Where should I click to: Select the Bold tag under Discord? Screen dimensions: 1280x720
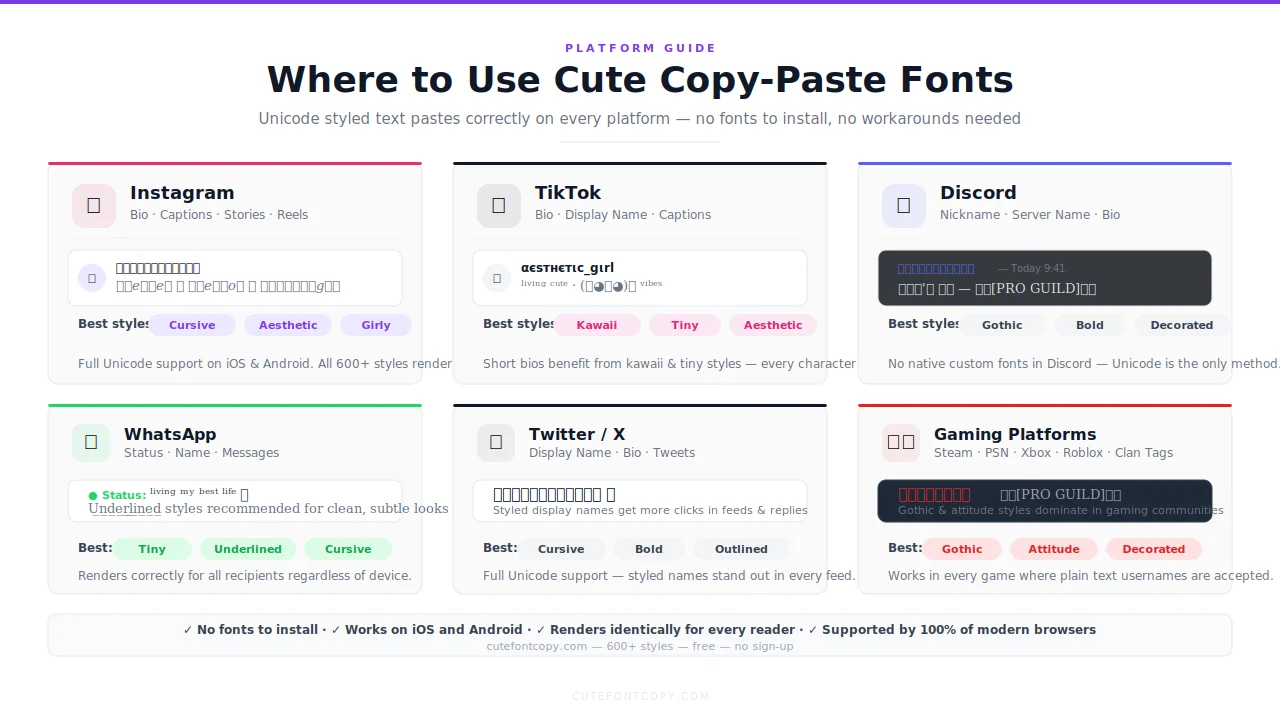(x=1090, y=325)
